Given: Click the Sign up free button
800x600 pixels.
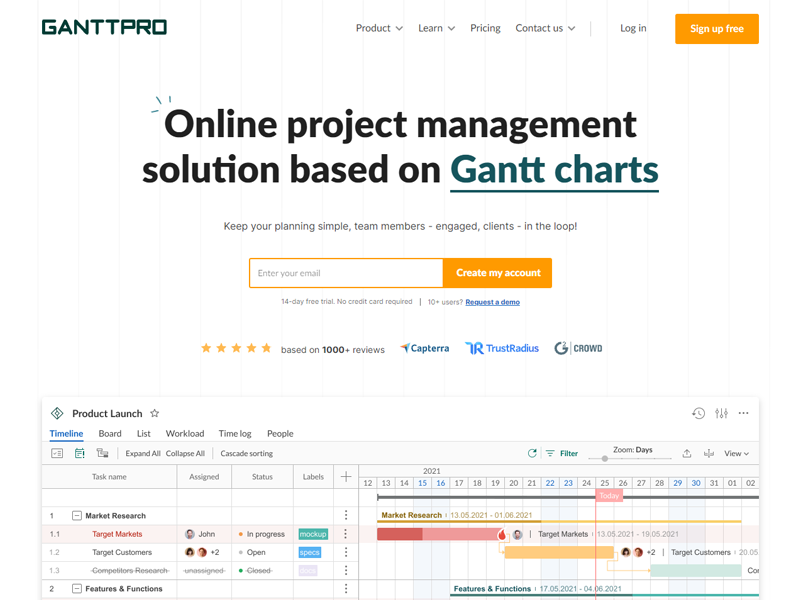Looking at the screenshot, I should click(717, 29).
